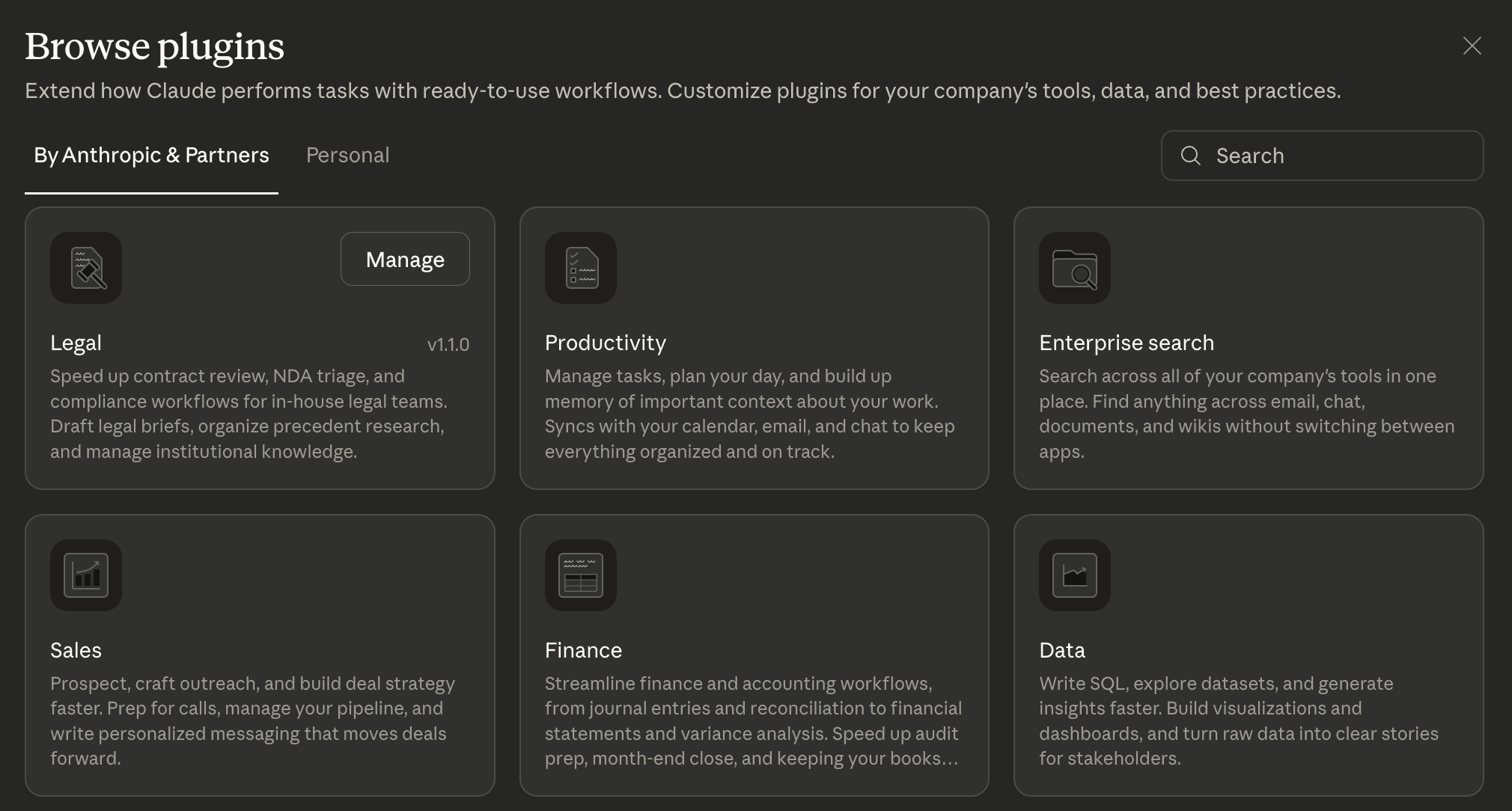This screenshot has width=1512, height=811.
Task: Click the Sales bar chart icon
Action: tap(86, 575)
